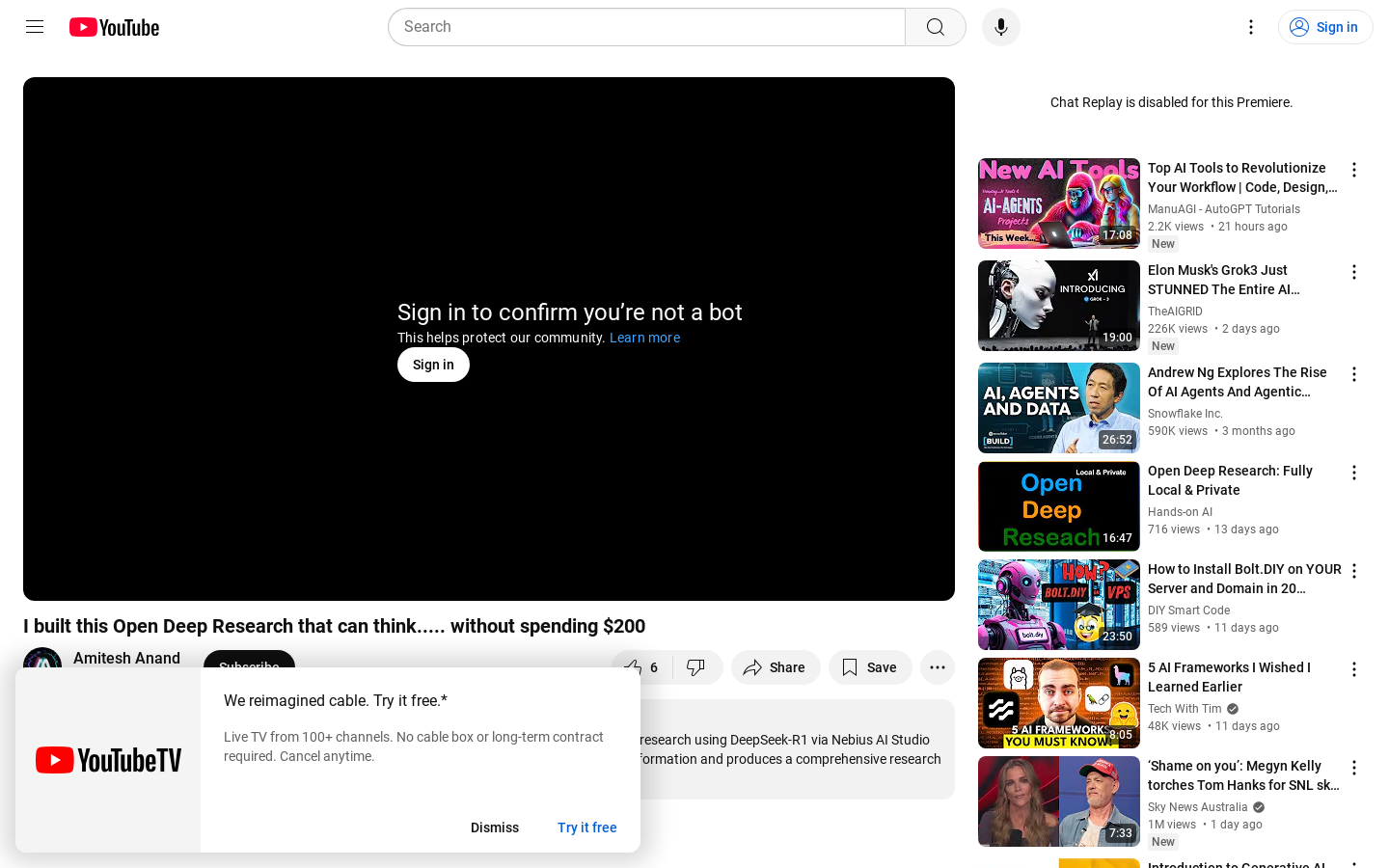Open more actions ellipsis under video
The width and height of the screenshot is (1389, 868).
938,667
